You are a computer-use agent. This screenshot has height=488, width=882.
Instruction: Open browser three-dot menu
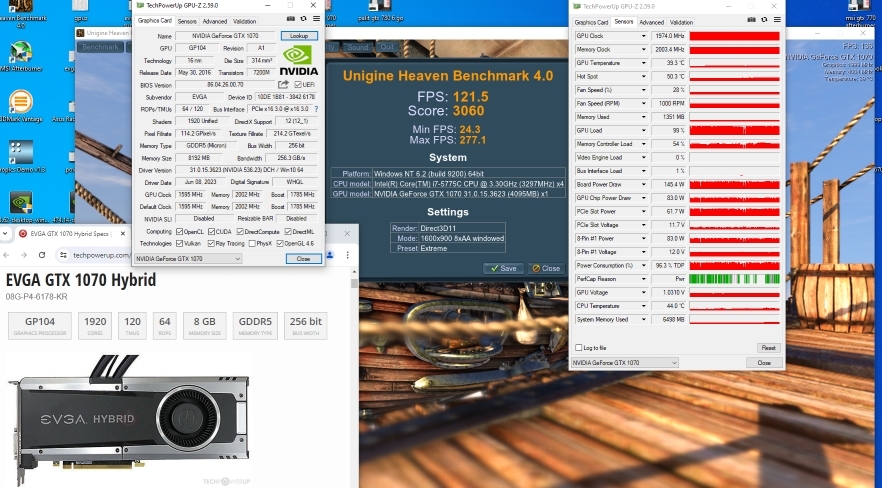point(348,255)
